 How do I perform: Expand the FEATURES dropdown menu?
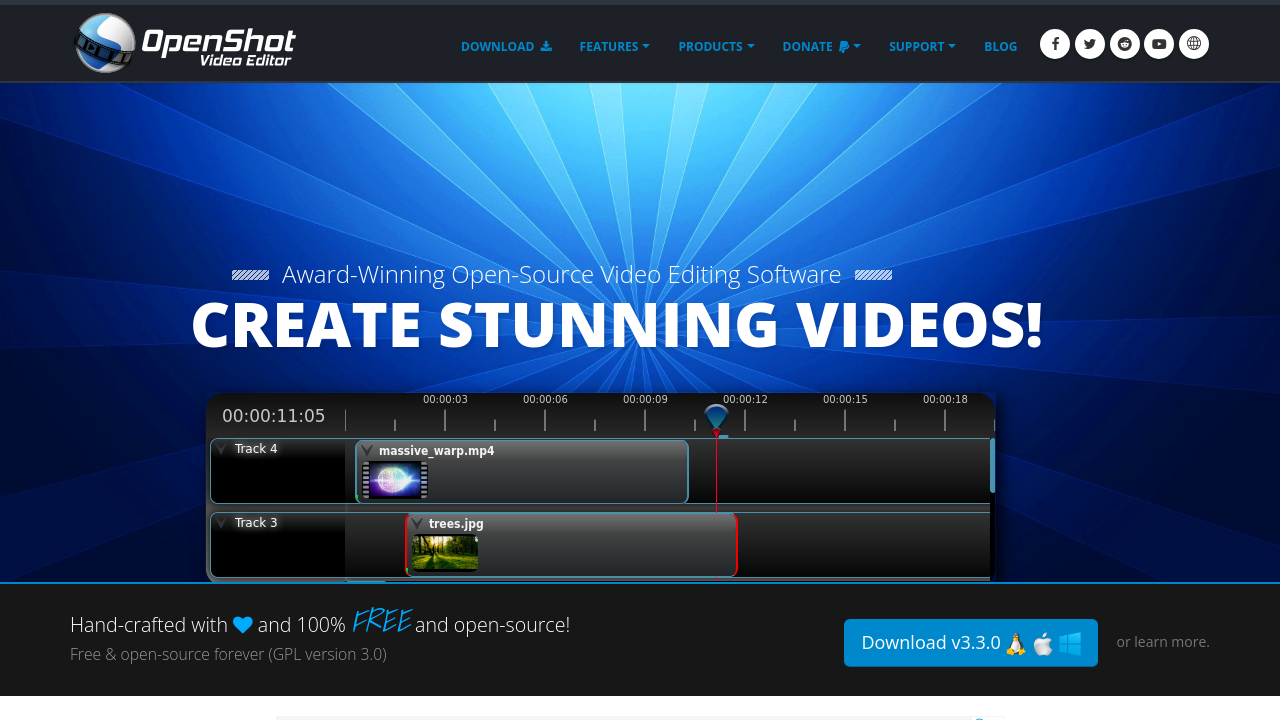[x=614, y=47]
